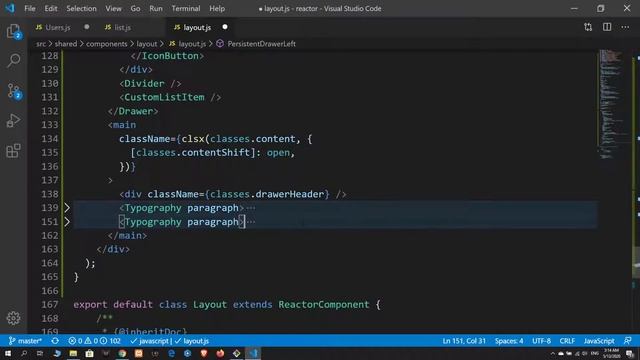Screen dimensions: 640x360
Task: Click the master* branch in status bar
Action: (x=25, y=341)
